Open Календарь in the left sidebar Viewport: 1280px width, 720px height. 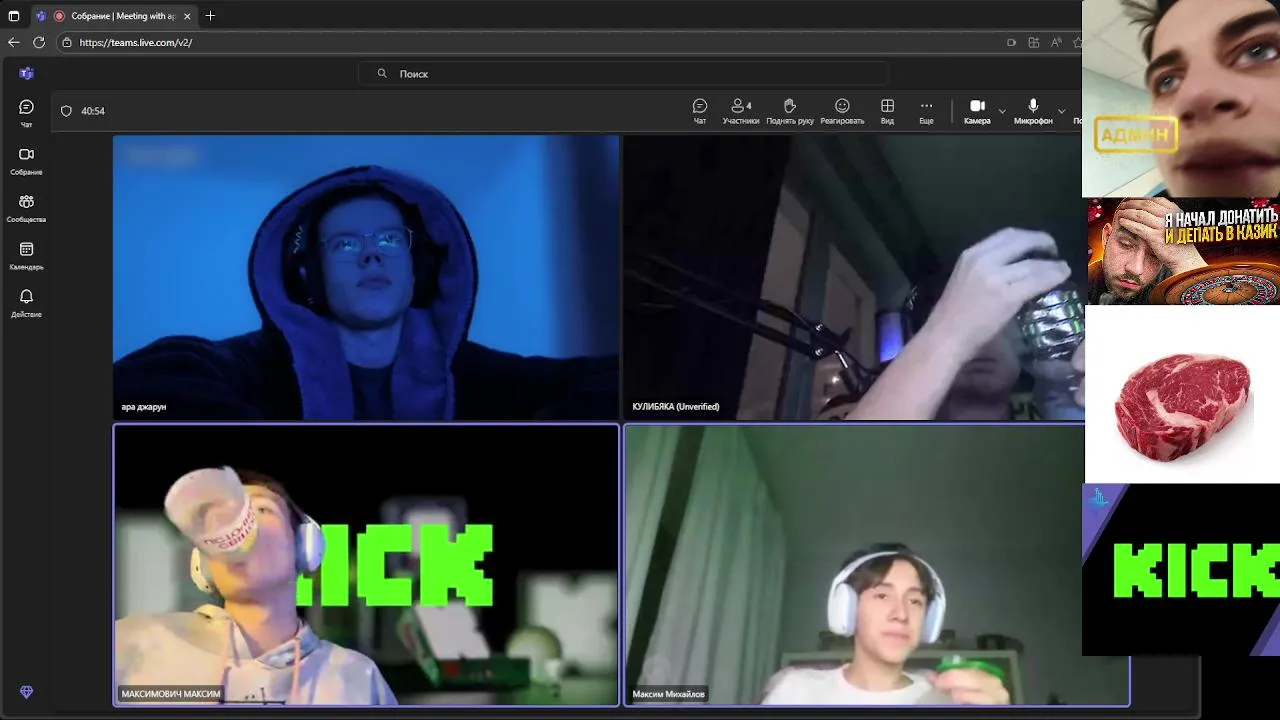coord(26,256)
